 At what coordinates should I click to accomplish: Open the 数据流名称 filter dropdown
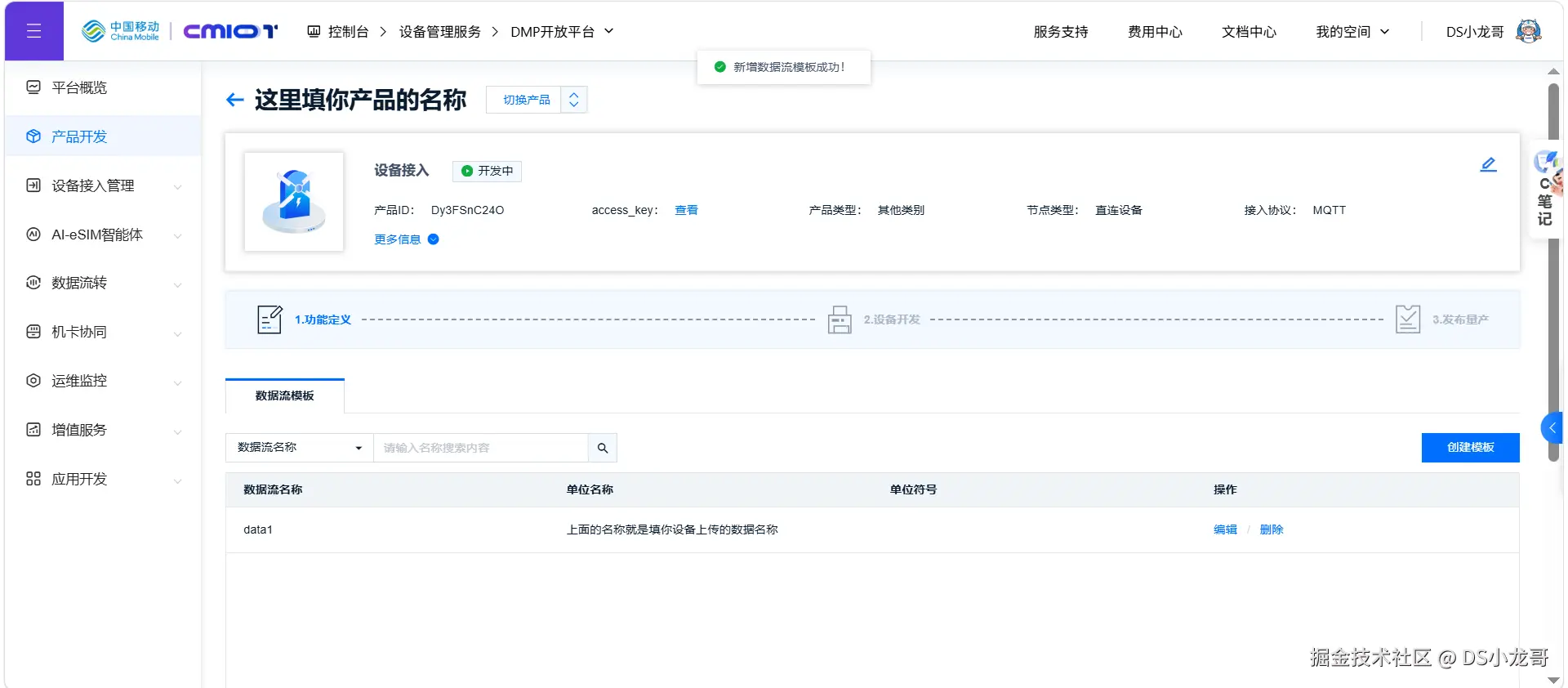point(300,448)
